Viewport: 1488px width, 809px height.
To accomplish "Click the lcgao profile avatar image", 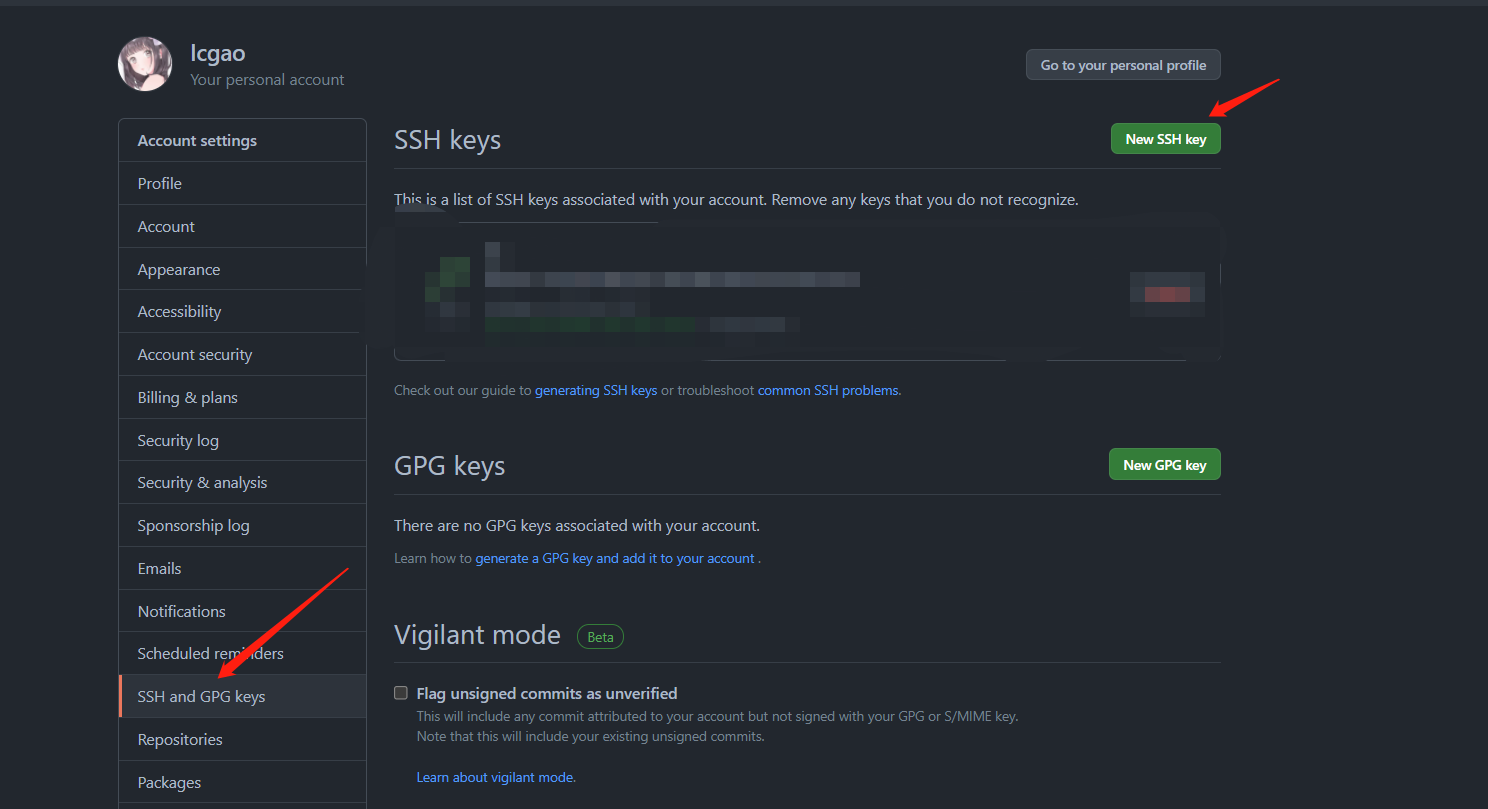I will pyautogui.click(x=145, y=64).
